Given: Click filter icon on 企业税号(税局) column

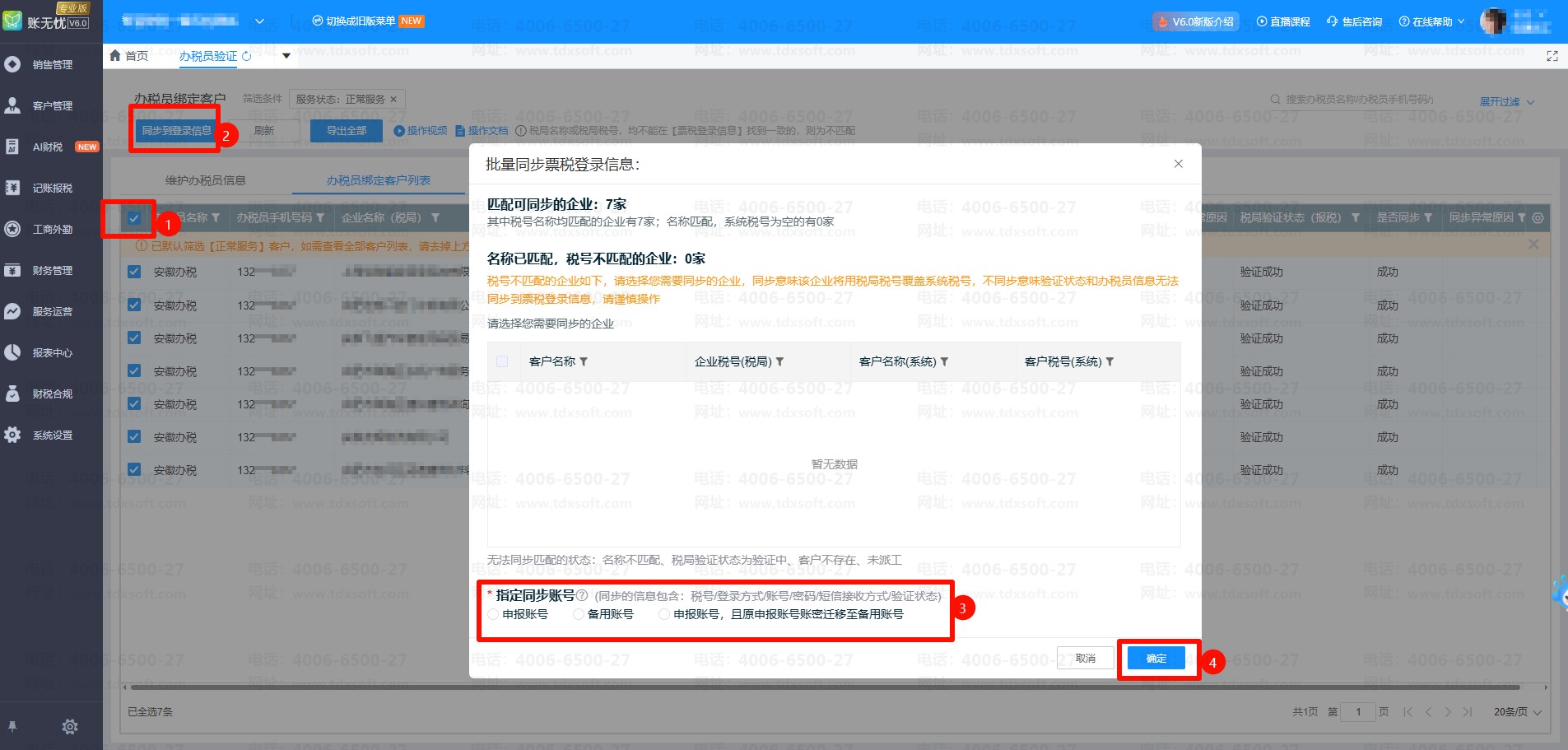Looking at the screenshot, I should coord(779,362).
